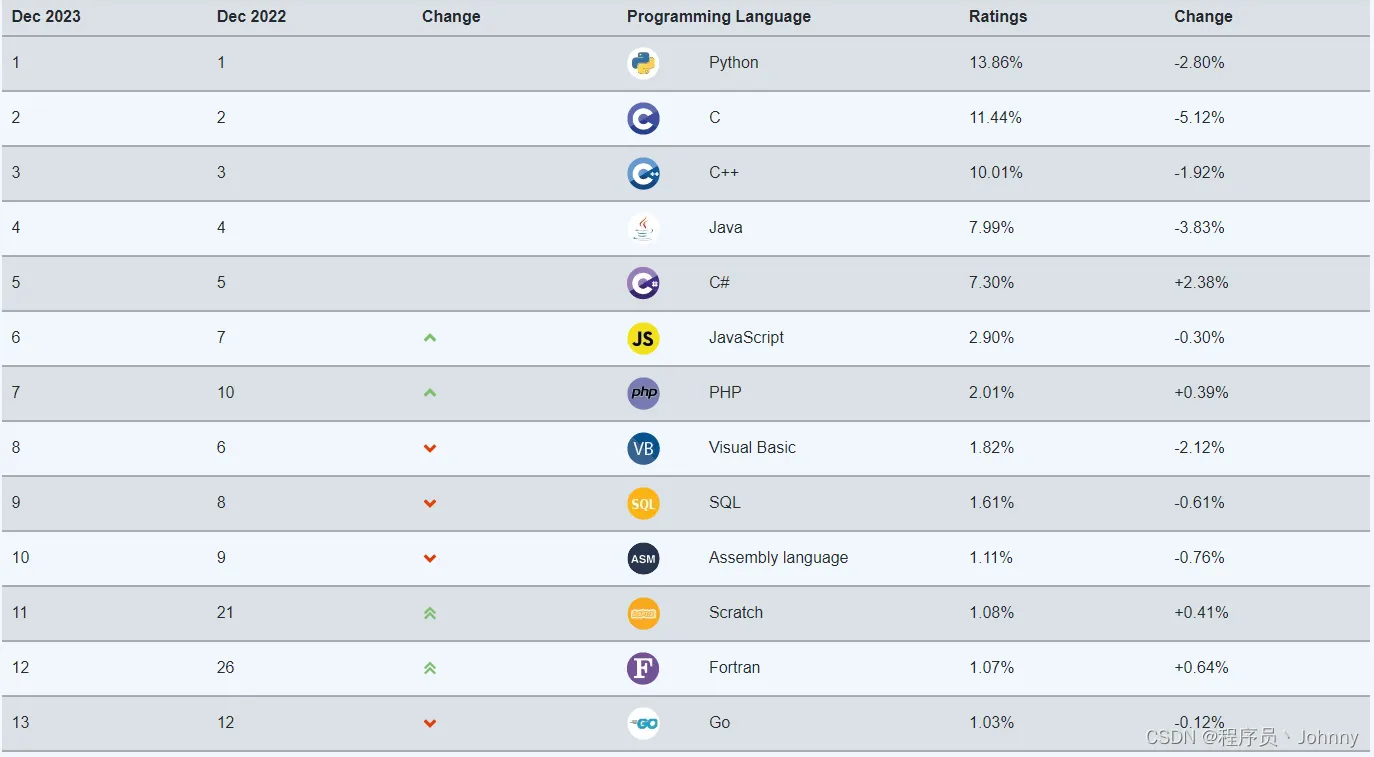Click the Java coffee cup icon
Image resolution: width=1374 pixels, height=757 pixels.
tap(643, 228)
